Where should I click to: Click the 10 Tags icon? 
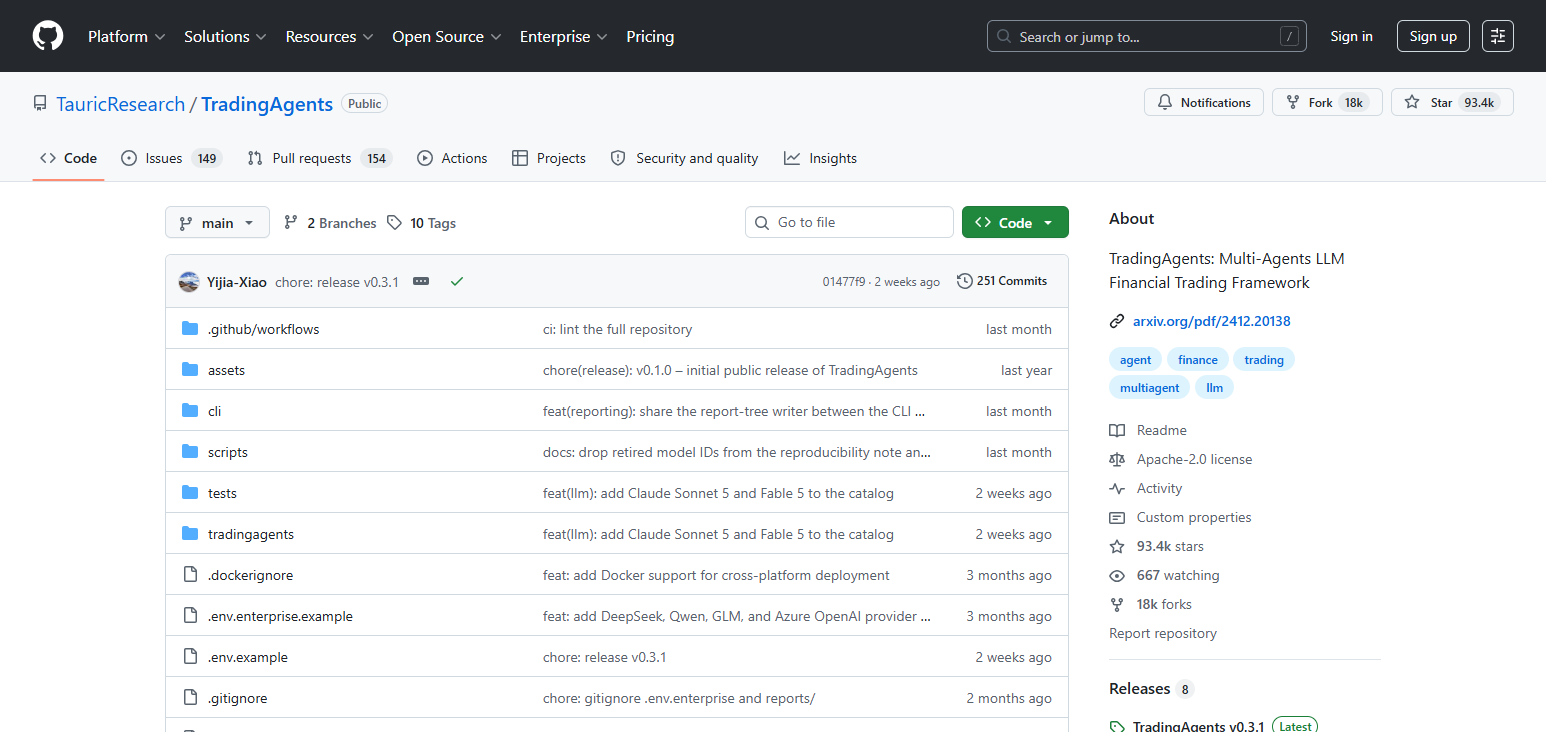click(x=395, y=223)
